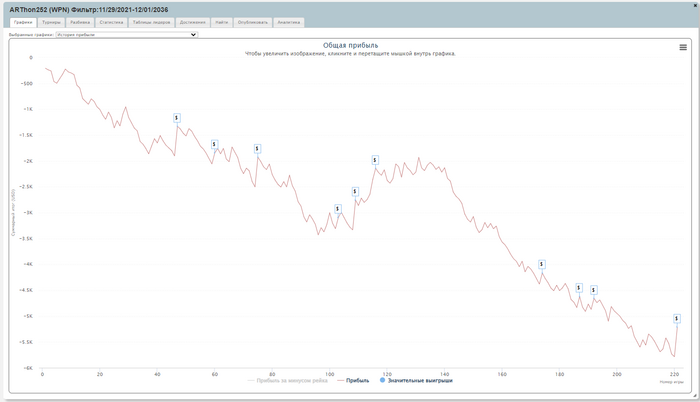700x402 pixels.
Task: Open the chart hamburger export menu
Action: 683,47
